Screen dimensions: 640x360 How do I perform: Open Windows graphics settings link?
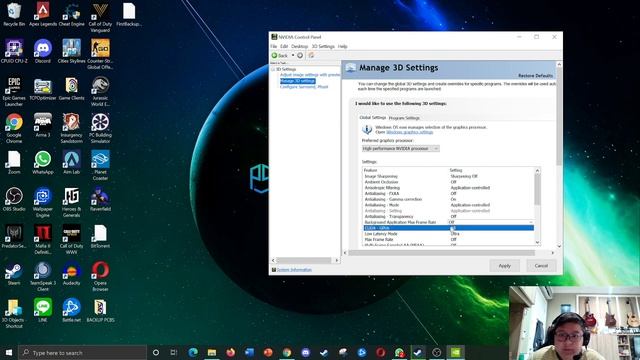[409, 132]
